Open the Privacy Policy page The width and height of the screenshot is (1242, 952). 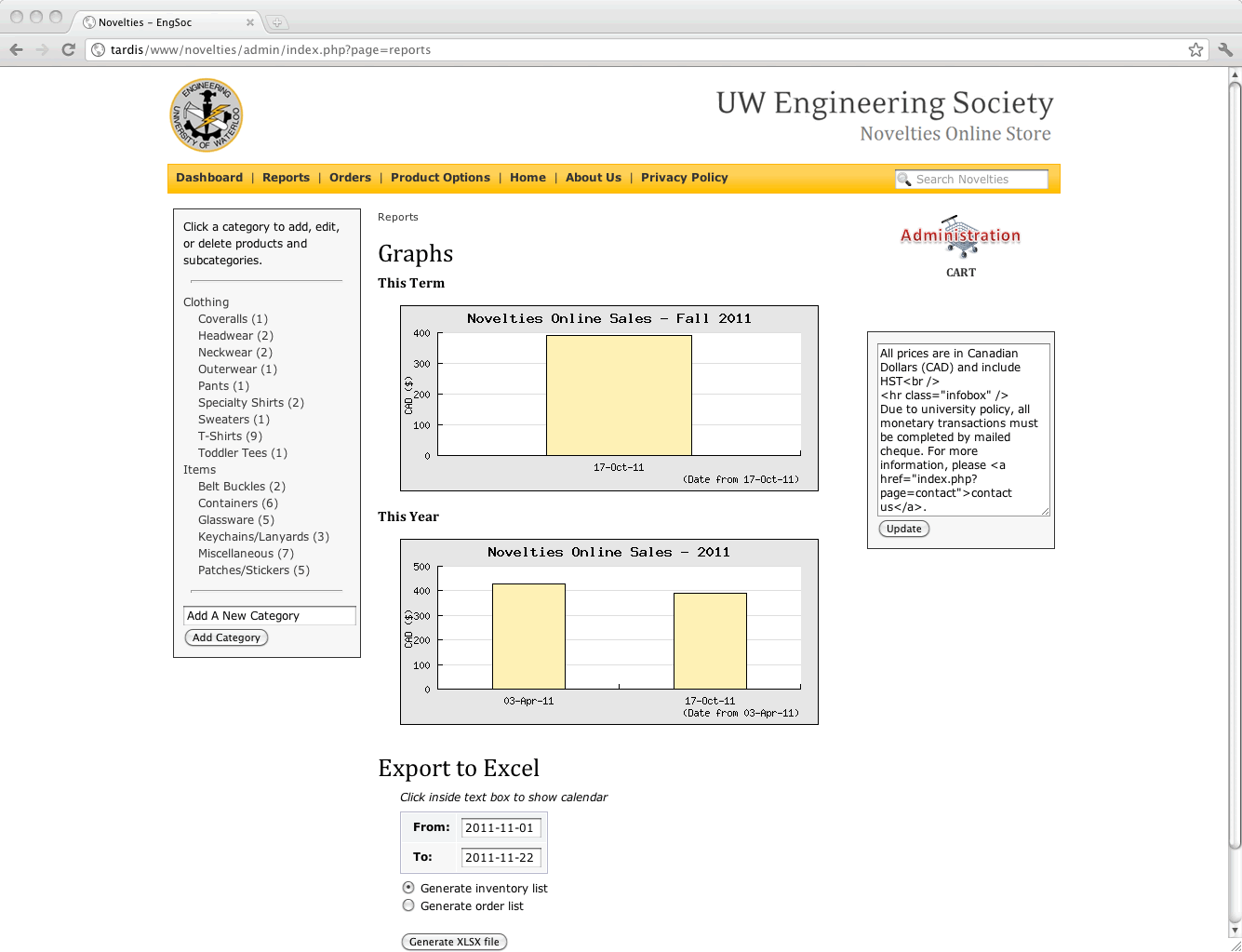685,178
